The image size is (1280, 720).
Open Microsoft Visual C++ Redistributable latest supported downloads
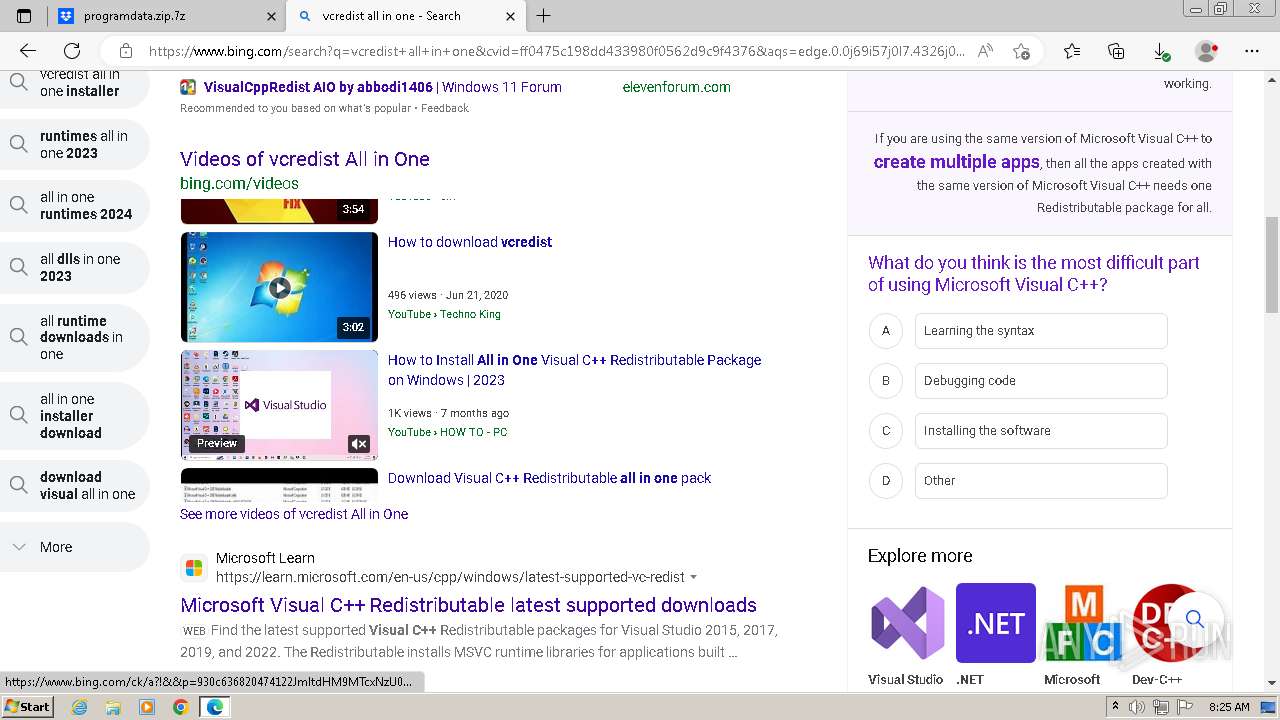pyautogui.click(x=468, y=605)
